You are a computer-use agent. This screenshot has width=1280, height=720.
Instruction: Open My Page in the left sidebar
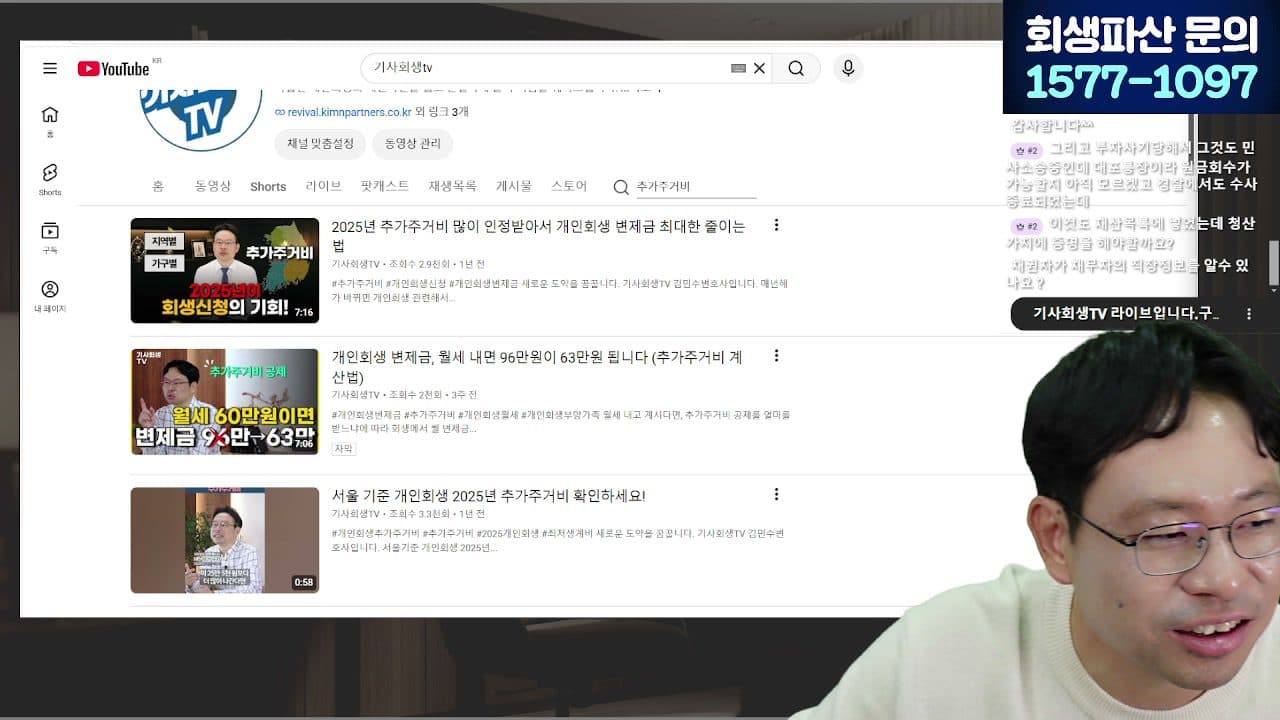pyautogui.click(x=50, y=296)
